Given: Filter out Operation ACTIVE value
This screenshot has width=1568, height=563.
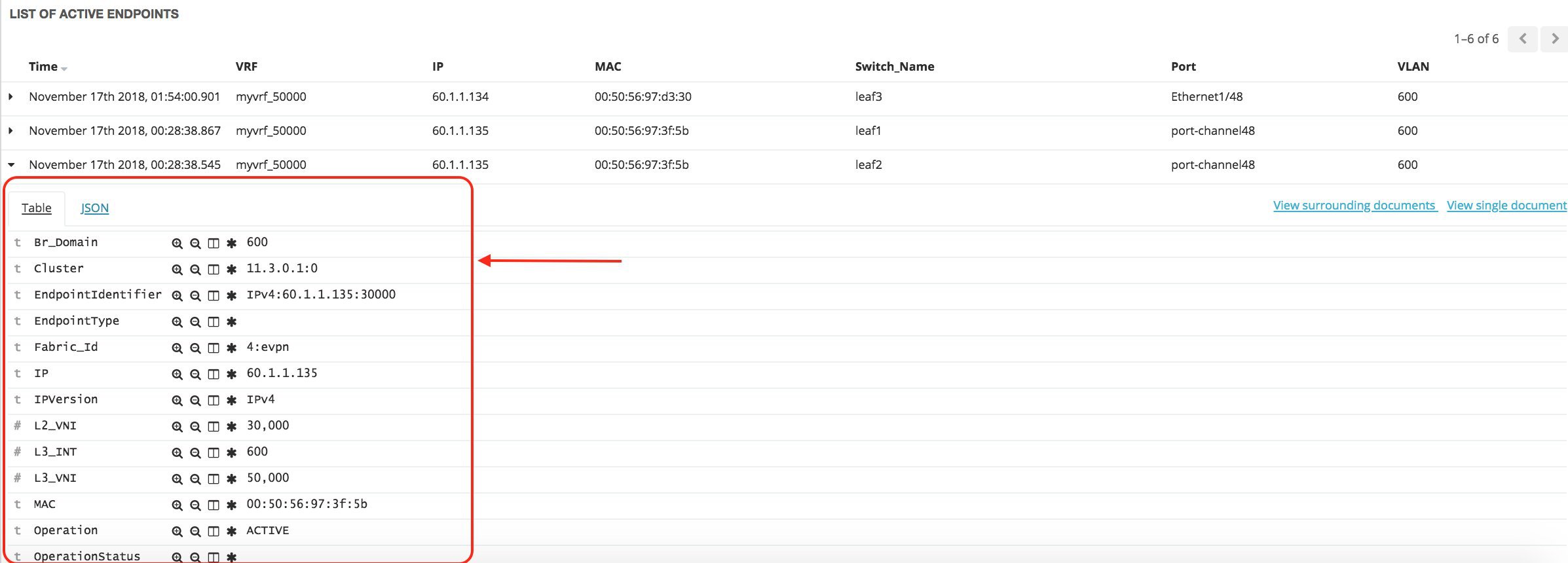Looking at the screenshot, I should (195, 532).
